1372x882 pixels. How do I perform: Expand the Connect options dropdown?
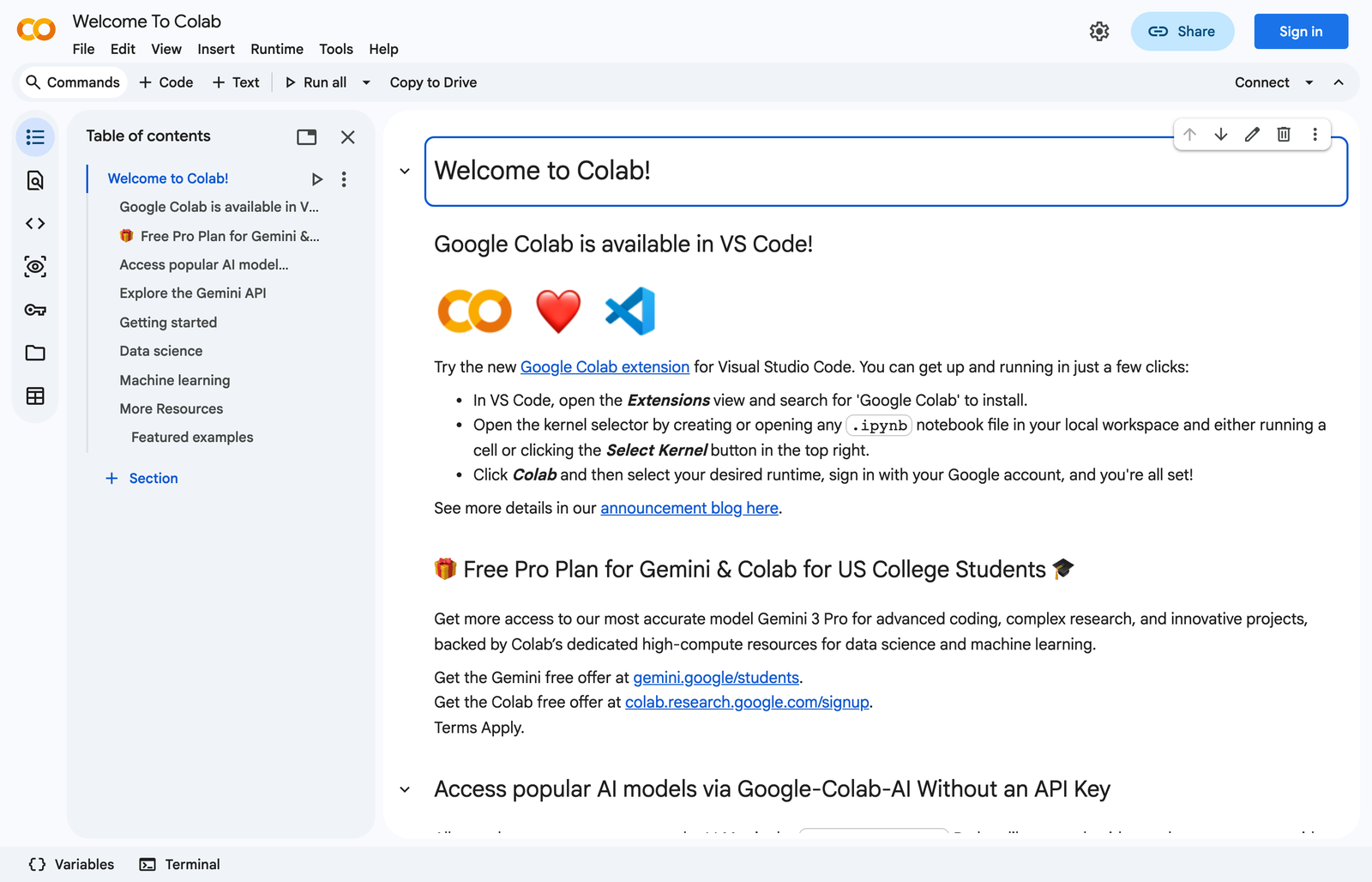point(1309,82)
